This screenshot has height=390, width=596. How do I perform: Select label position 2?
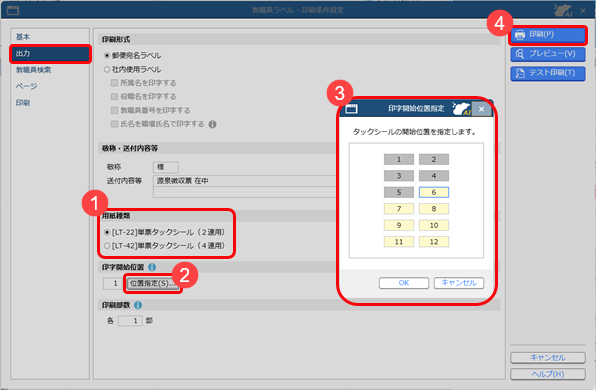click(x=434, y=159)
